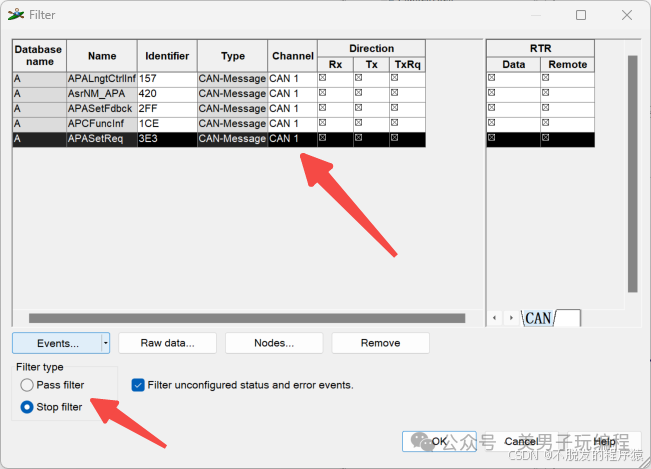Toggle Filter unconfigured status and error events
651x469 pixels.
coord(138,385)
